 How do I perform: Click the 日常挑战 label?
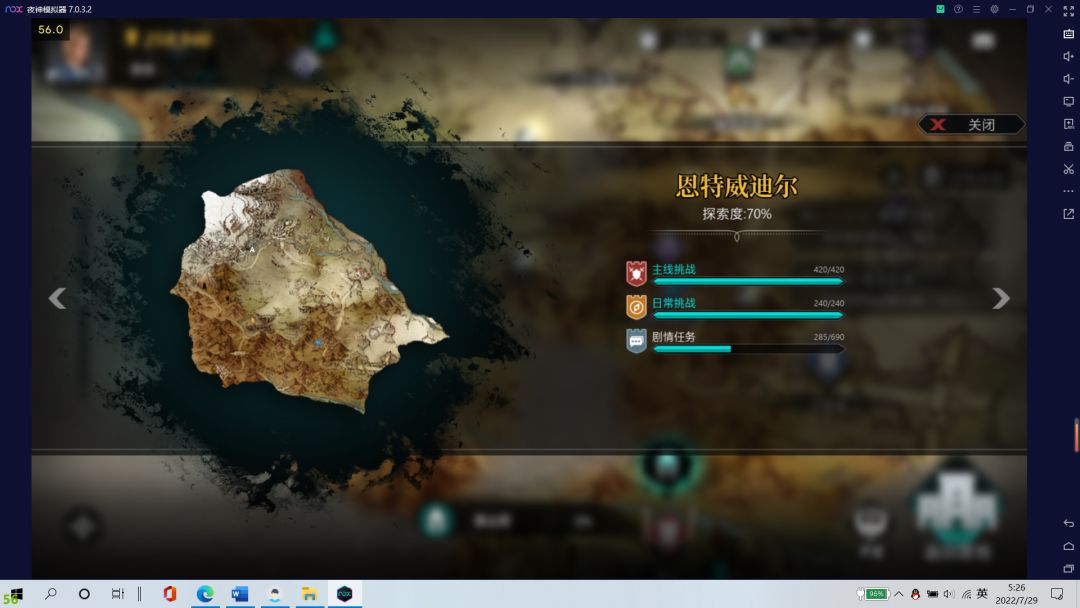[x=674, y=303]
